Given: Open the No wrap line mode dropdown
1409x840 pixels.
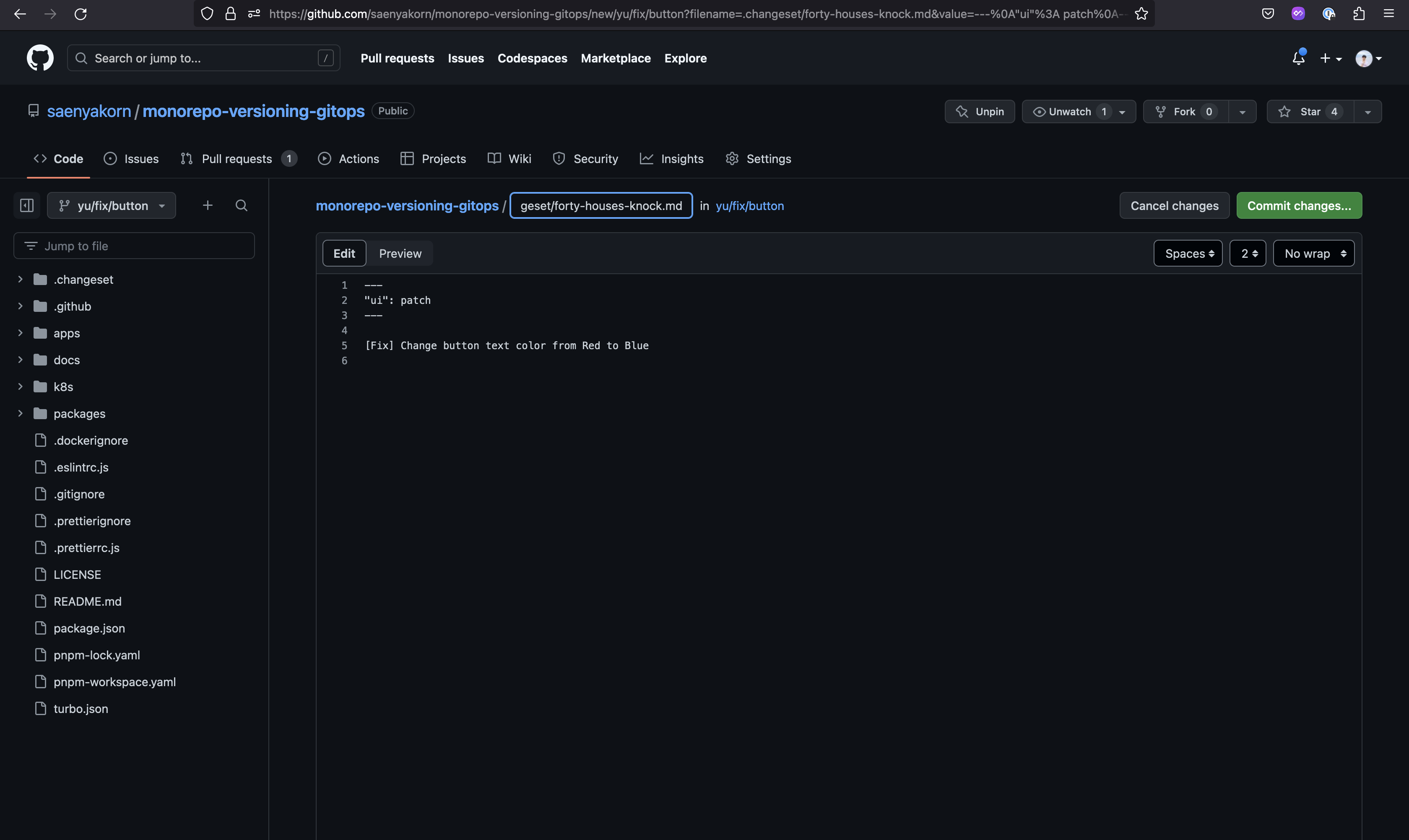Looking at the screenshot, I should (x=1313, y=254).
